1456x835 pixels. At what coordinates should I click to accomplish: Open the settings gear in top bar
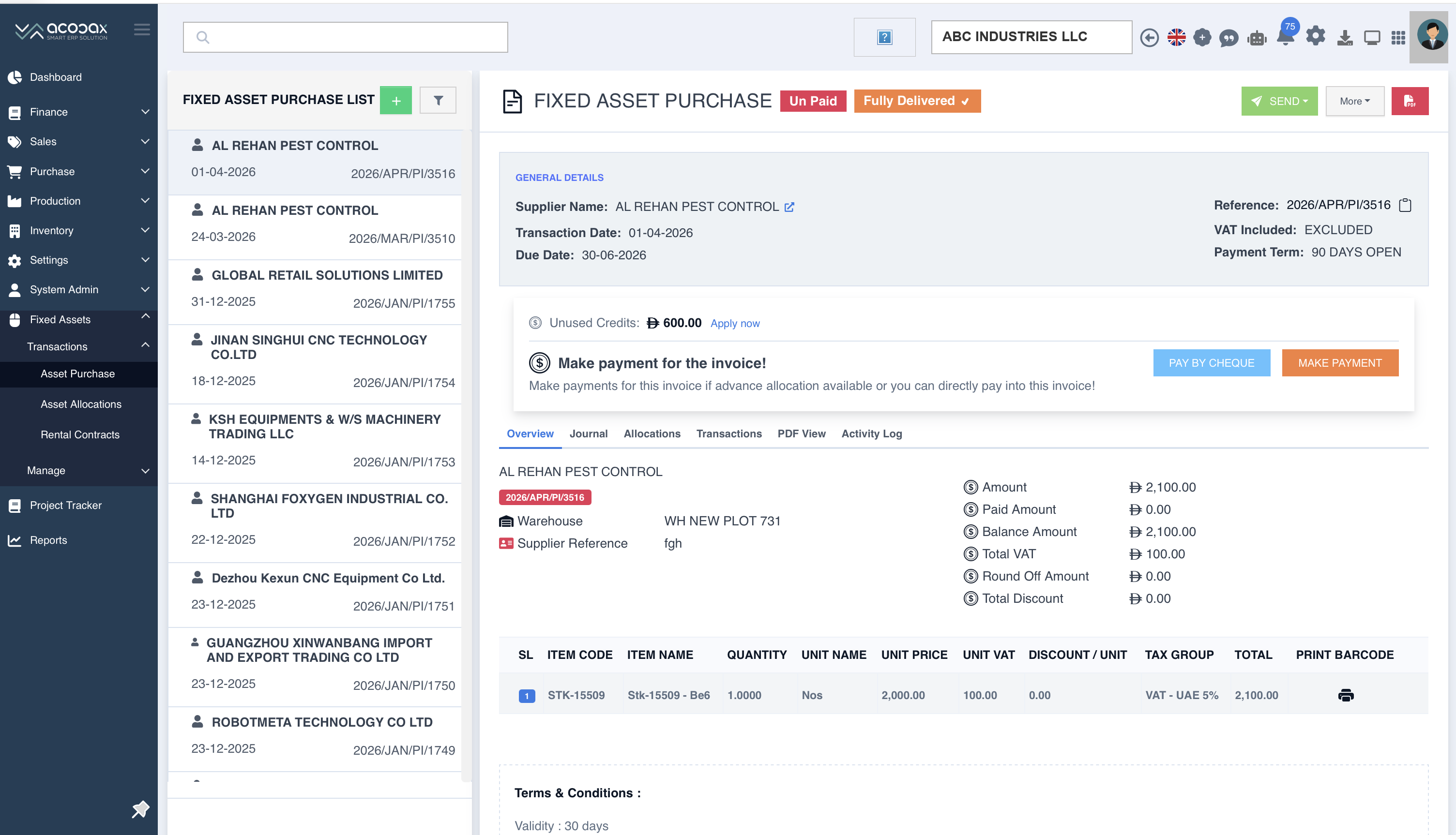(1316, 36)
